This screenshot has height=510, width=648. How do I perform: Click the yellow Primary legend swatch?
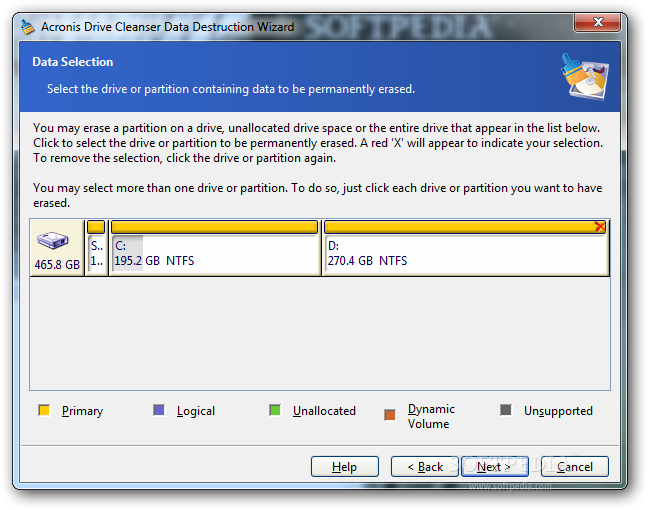coord(44,410)
